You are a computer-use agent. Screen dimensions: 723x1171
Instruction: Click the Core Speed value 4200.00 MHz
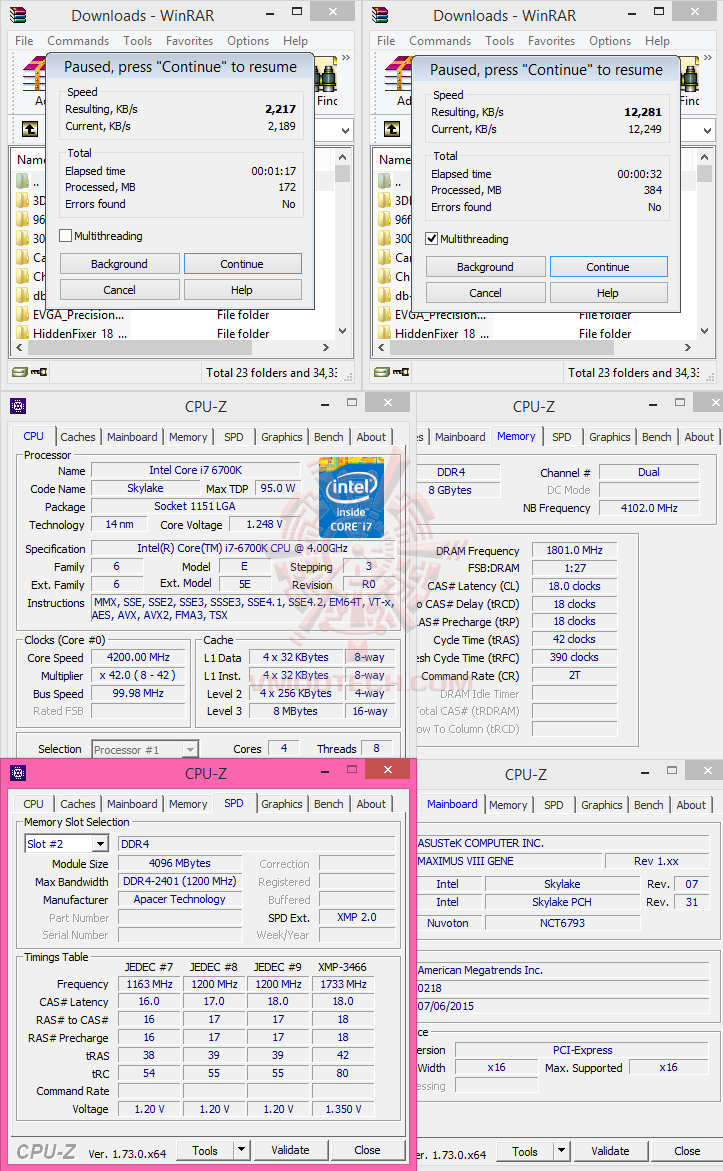(138, 657)
